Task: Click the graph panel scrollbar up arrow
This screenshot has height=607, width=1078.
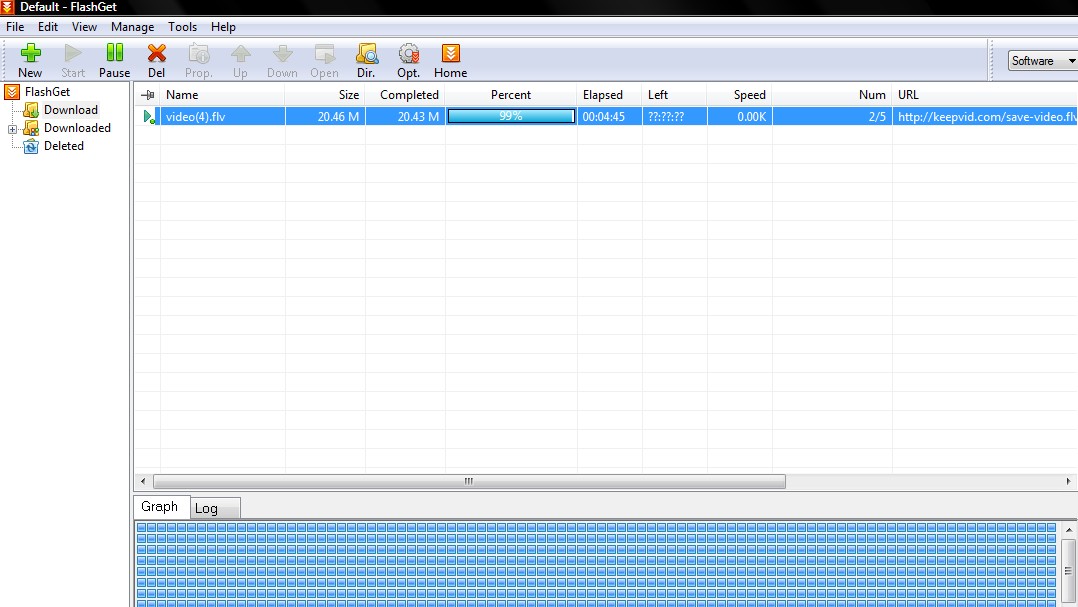Action: click(x=1068, y=530)
